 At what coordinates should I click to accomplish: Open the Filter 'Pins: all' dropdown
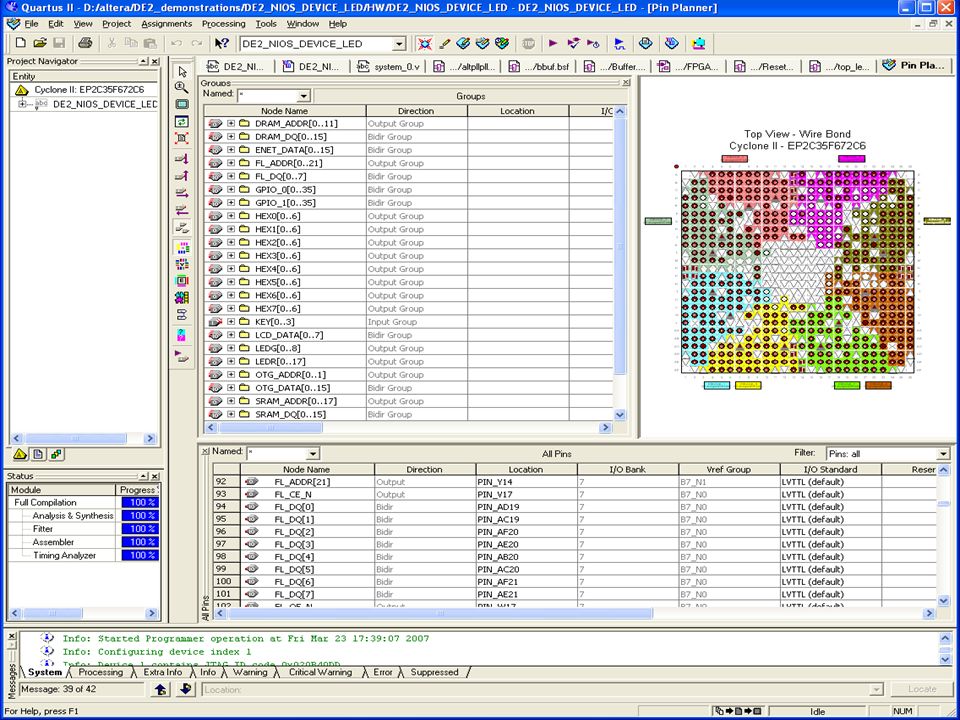click(943, 454)
